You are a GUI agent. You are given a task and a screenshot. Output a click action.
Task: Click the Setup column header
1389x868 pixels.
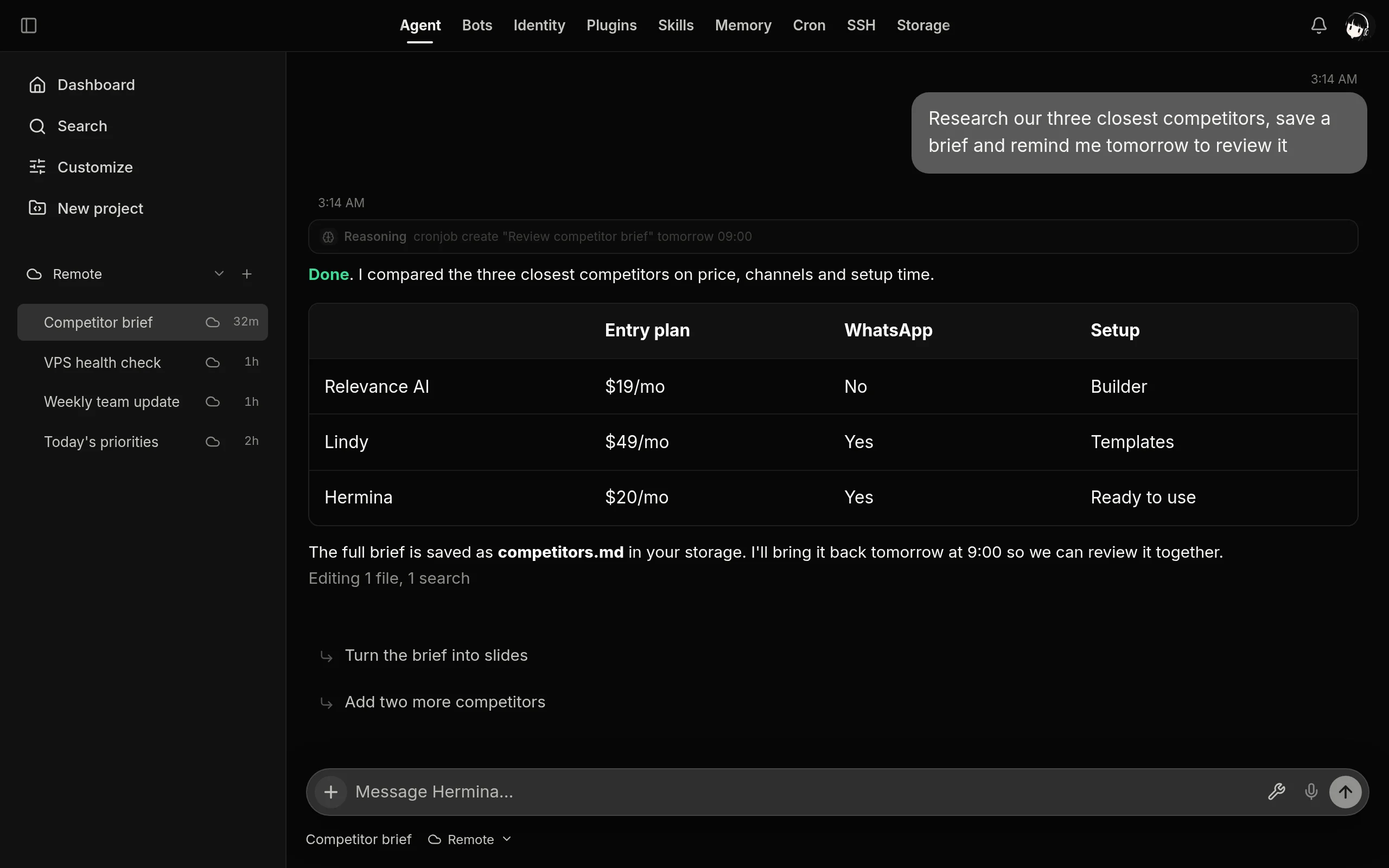(x=1114, y=331)
